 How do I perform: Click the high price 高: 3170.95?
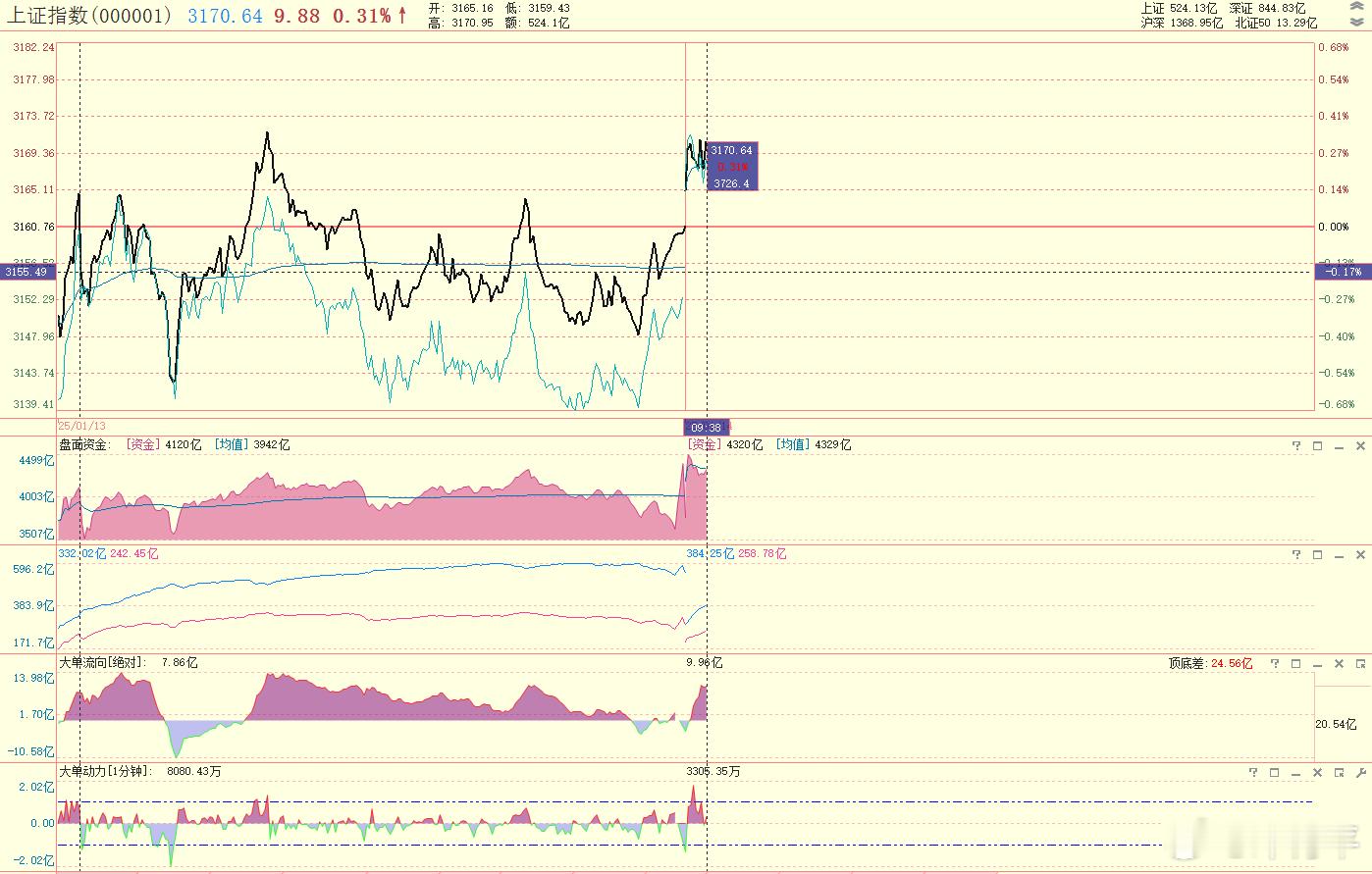460,23
